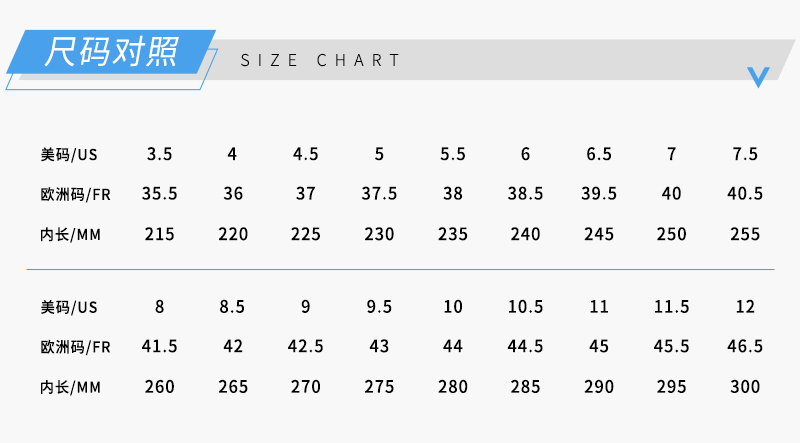Screen dimensions: 800x443
Task: Click the SIZE CHART heading text
Action: (321, 60)
